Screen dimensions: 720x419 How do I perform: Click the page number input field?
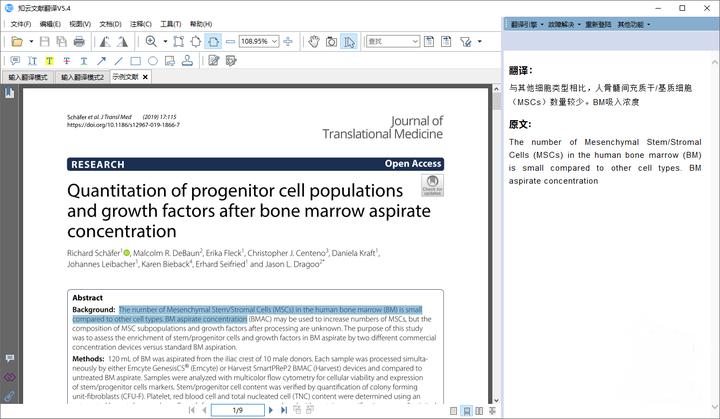[x=237, y=410]
